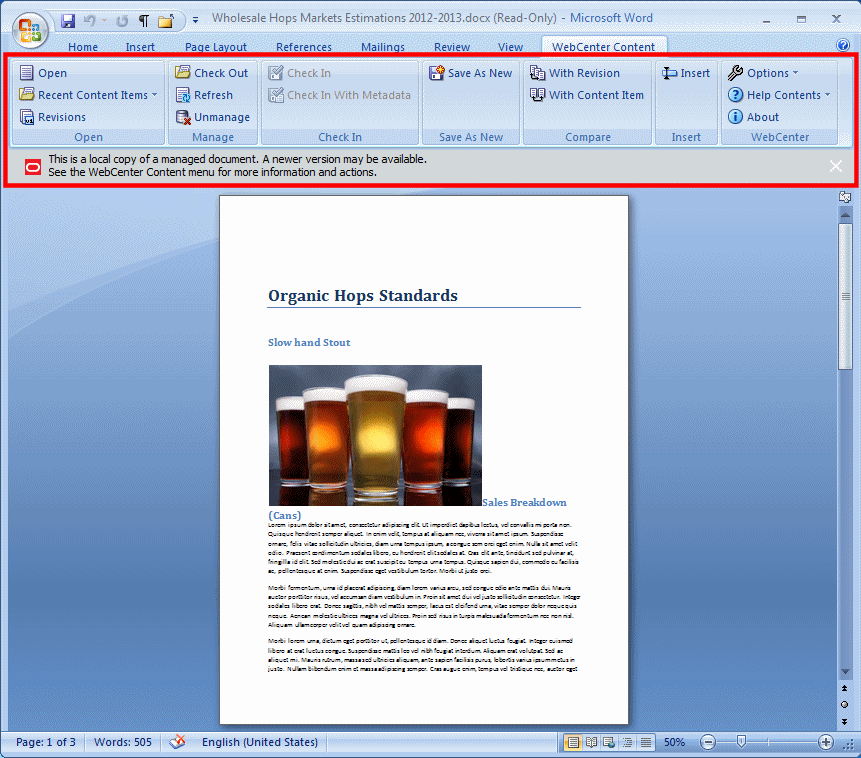Save document with the Quick Access Save icon
861x758 pixels.
point(68,21)
